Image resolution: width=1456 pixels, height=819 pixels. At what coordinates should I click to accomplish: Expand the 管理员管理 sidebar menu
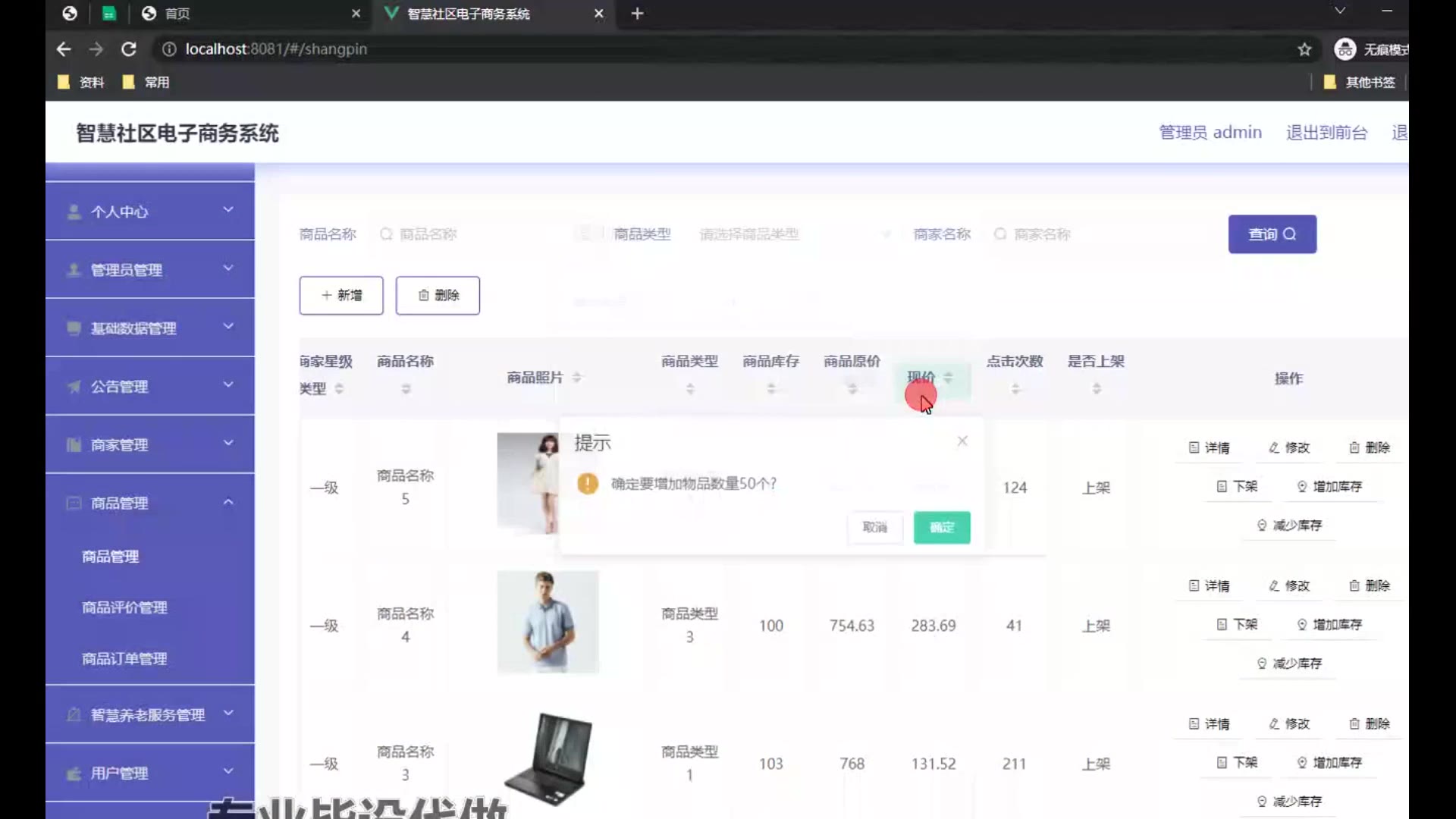pos(150,270)
